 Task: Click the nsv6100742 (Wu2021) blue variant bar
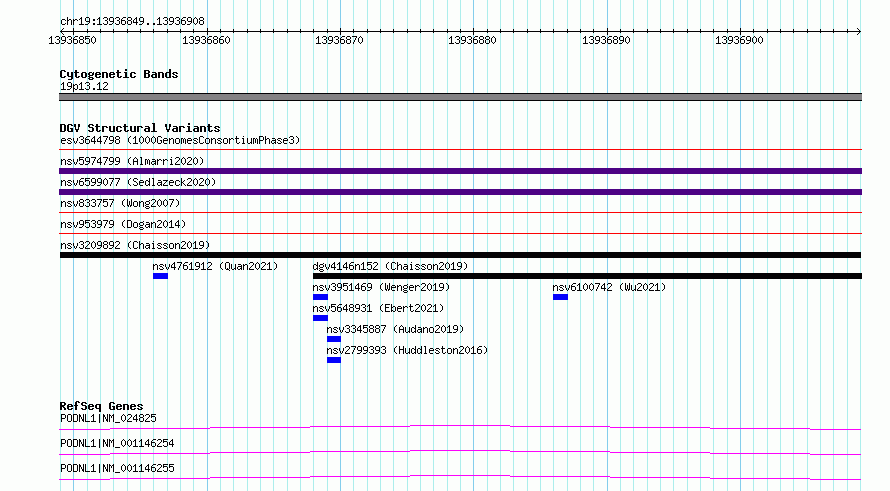(560, 297)
